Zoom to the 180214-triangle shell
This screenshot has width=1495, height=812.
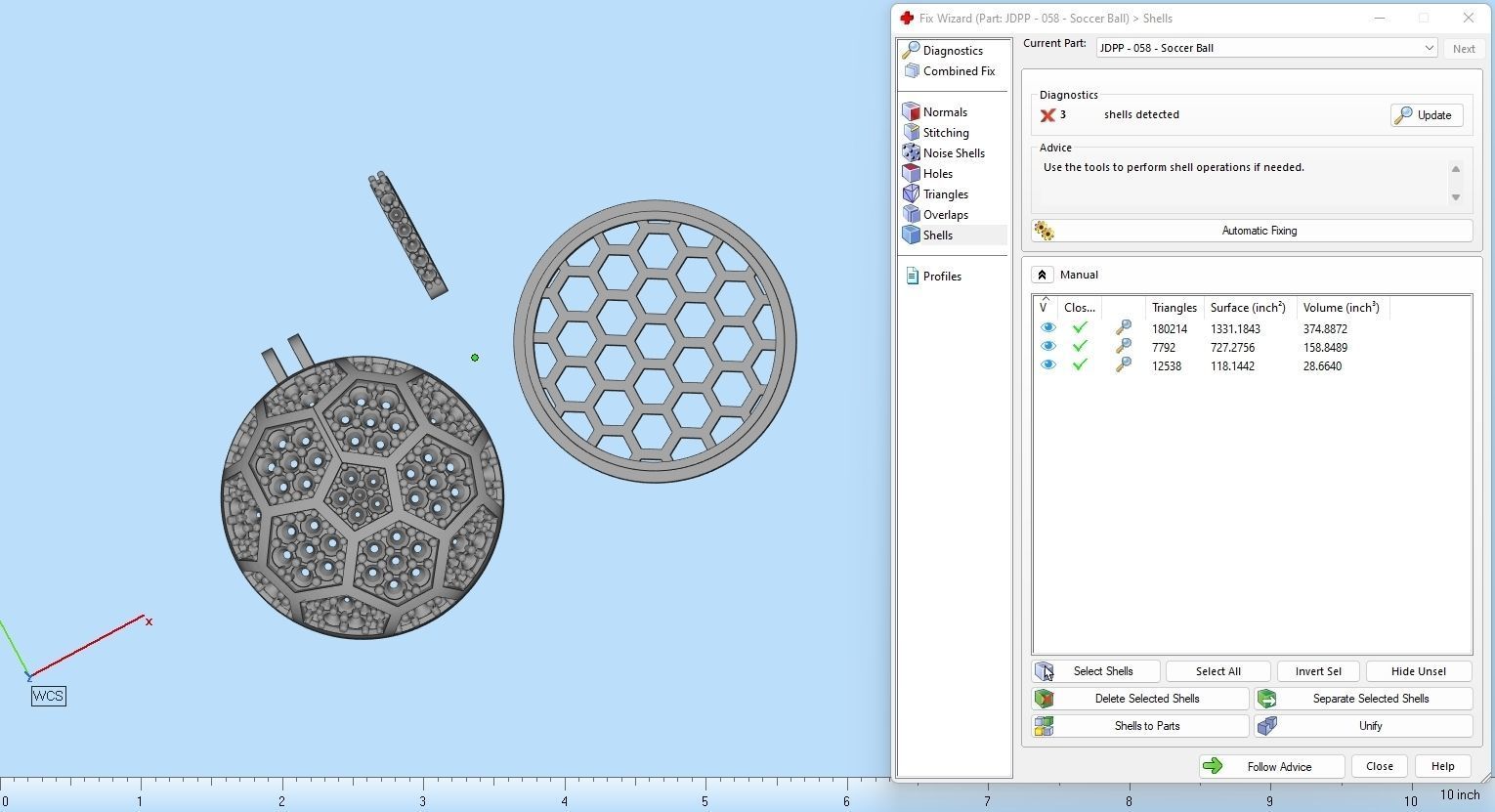coord(1124,328)
